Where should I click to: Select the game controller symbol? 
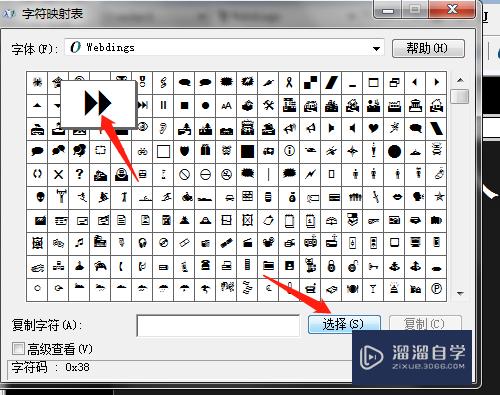tap(100, 266)
